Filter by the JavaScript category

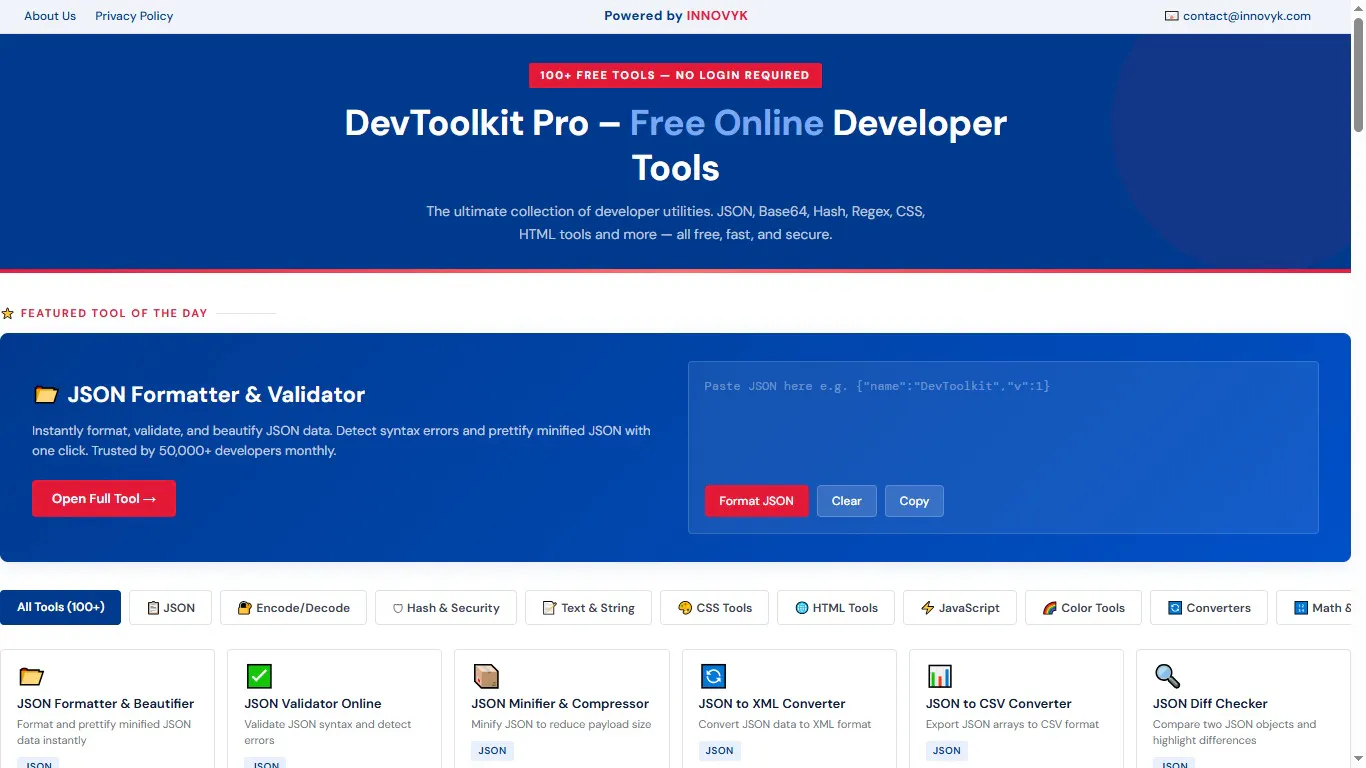[960, 607]
